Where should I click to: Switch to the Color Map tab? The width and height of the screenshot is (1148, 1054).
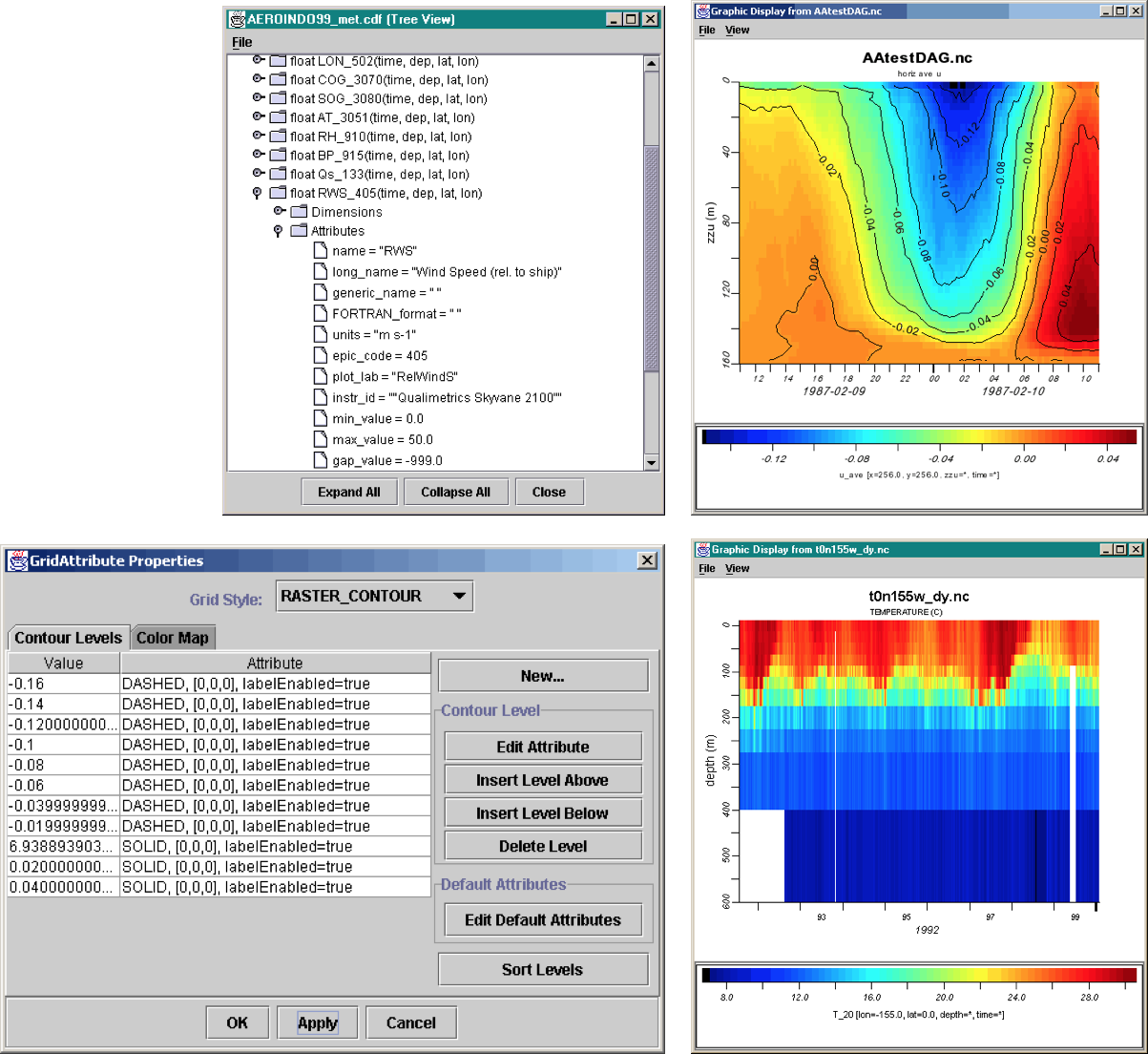173,638
